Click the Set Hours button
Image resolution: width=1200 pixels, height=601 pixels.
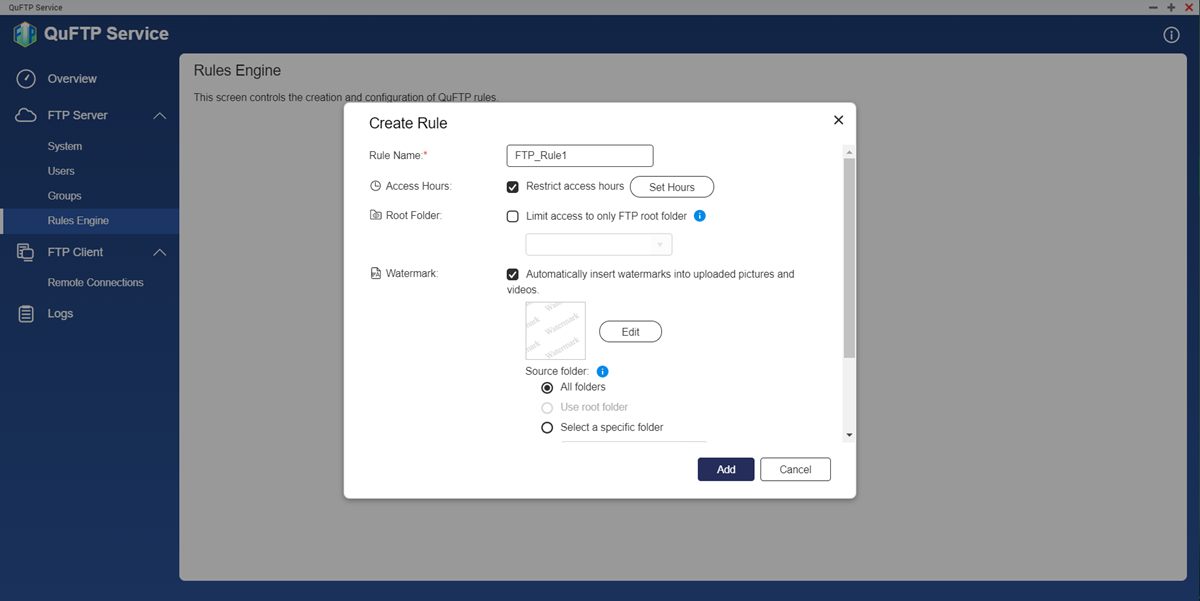[x=671, y=187]
